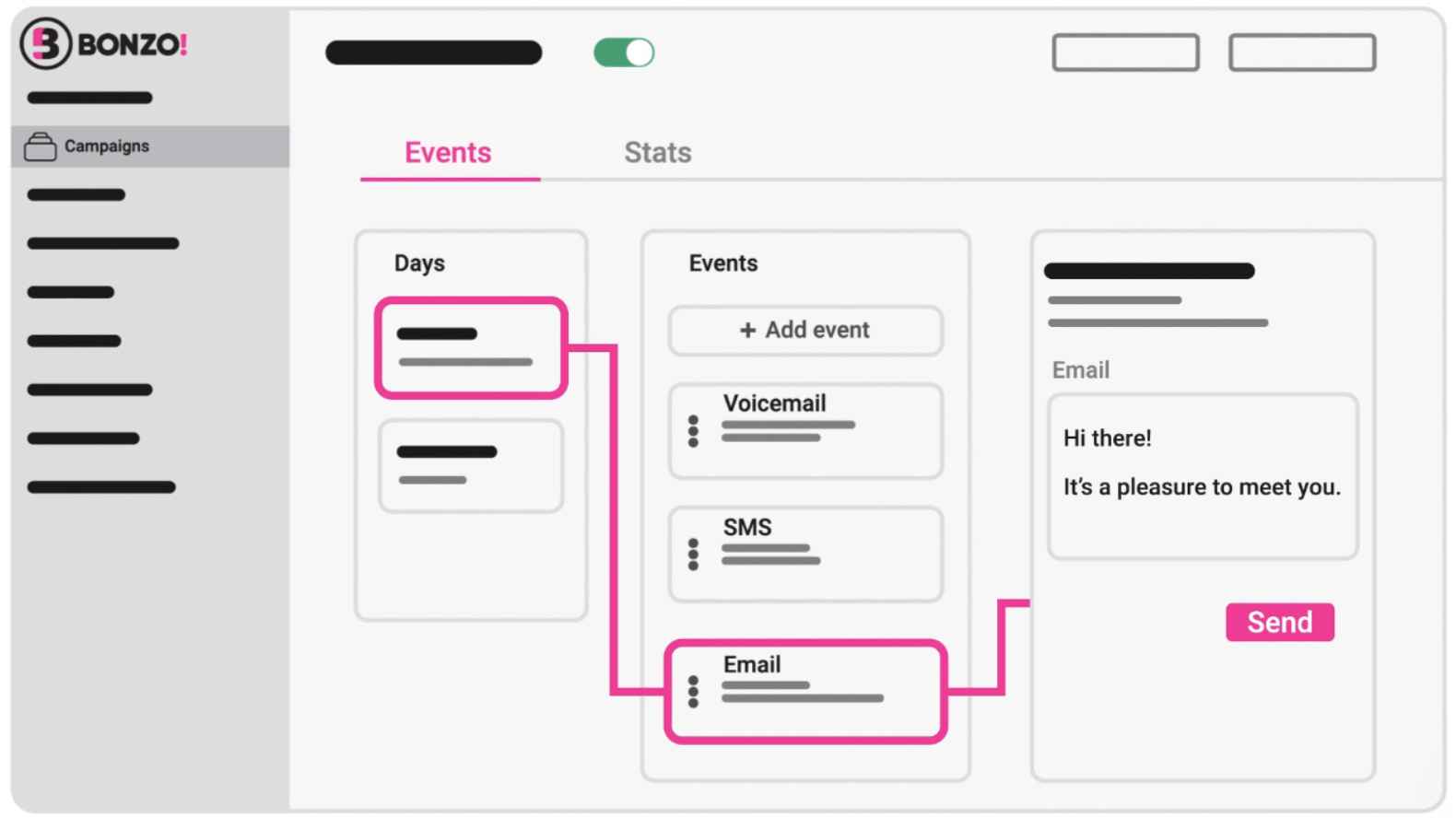Switch to the Events tab

pos(448,152)
